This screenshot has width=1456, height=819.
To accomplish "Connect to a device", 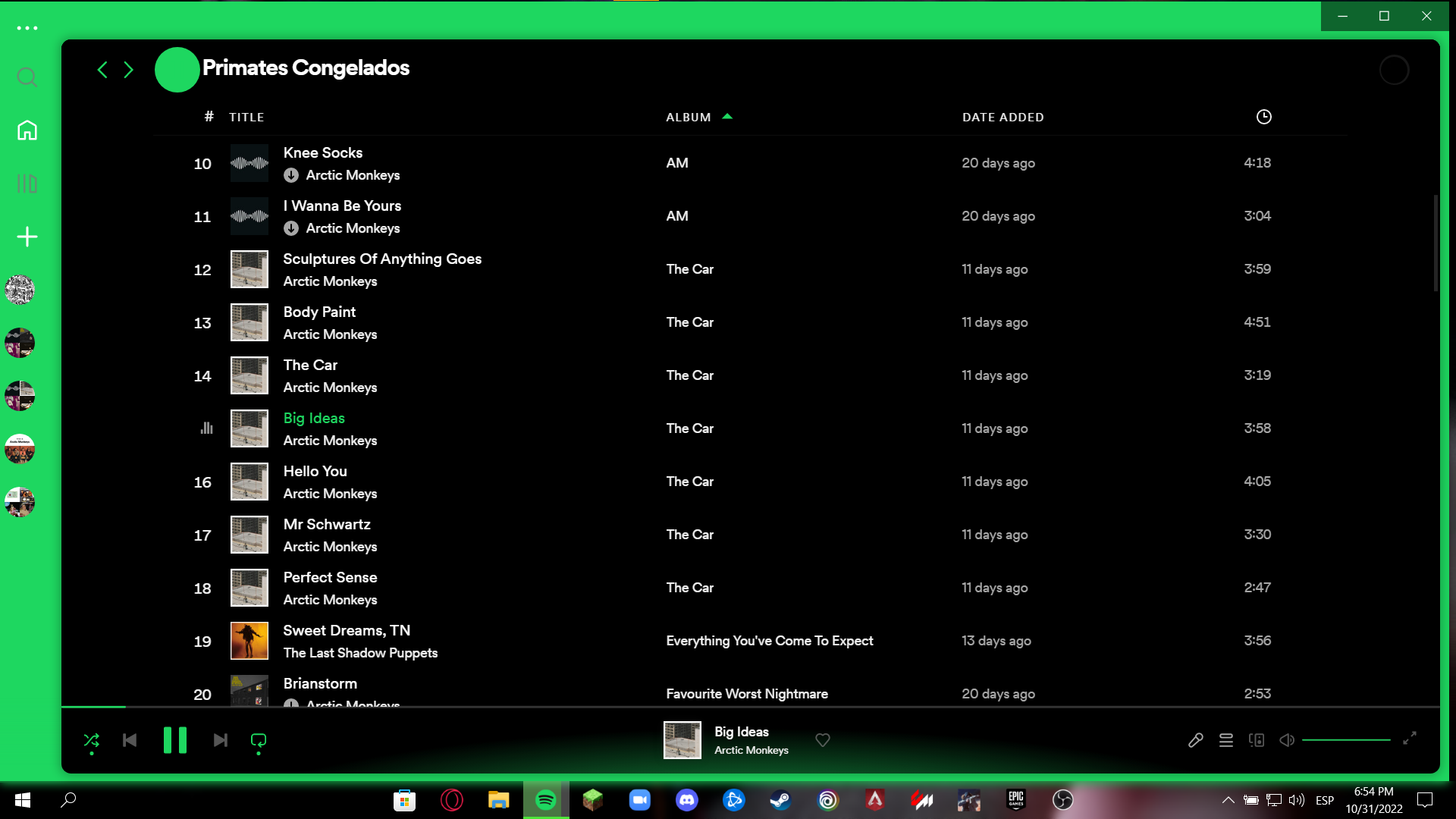I will pos(1256,740).
